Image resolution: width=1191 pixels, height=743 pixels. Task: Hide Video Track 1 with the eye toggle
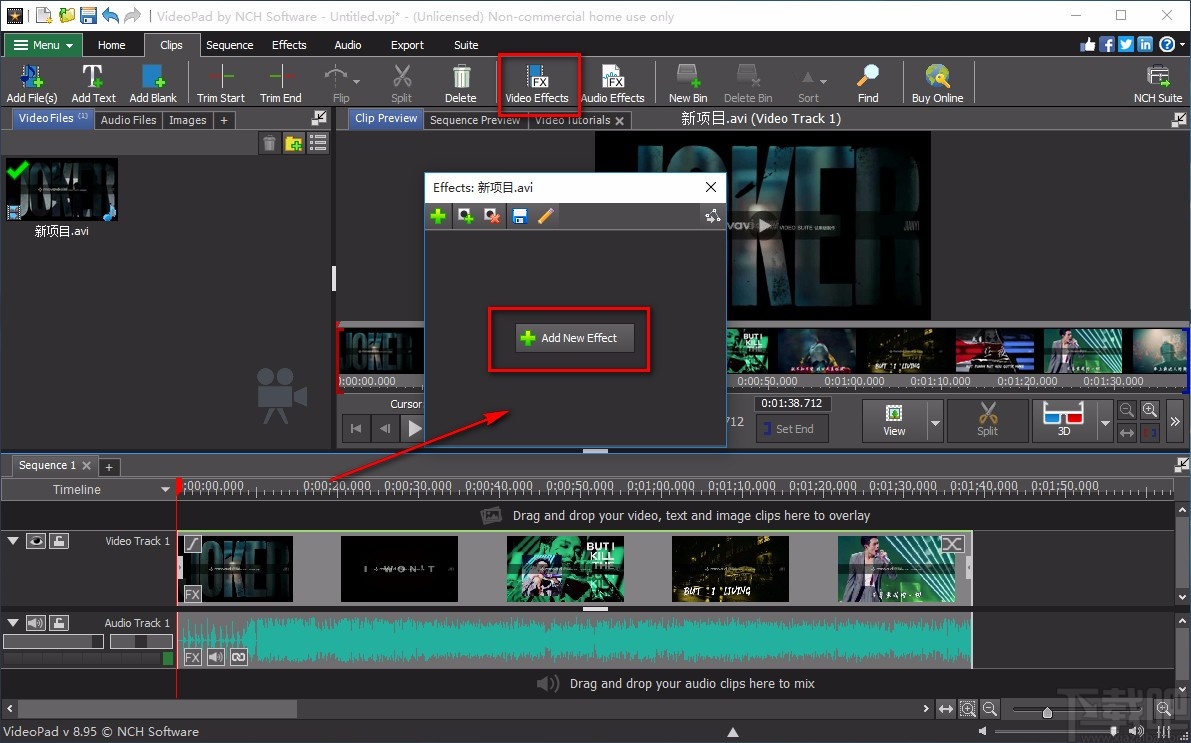coord(36,540)
